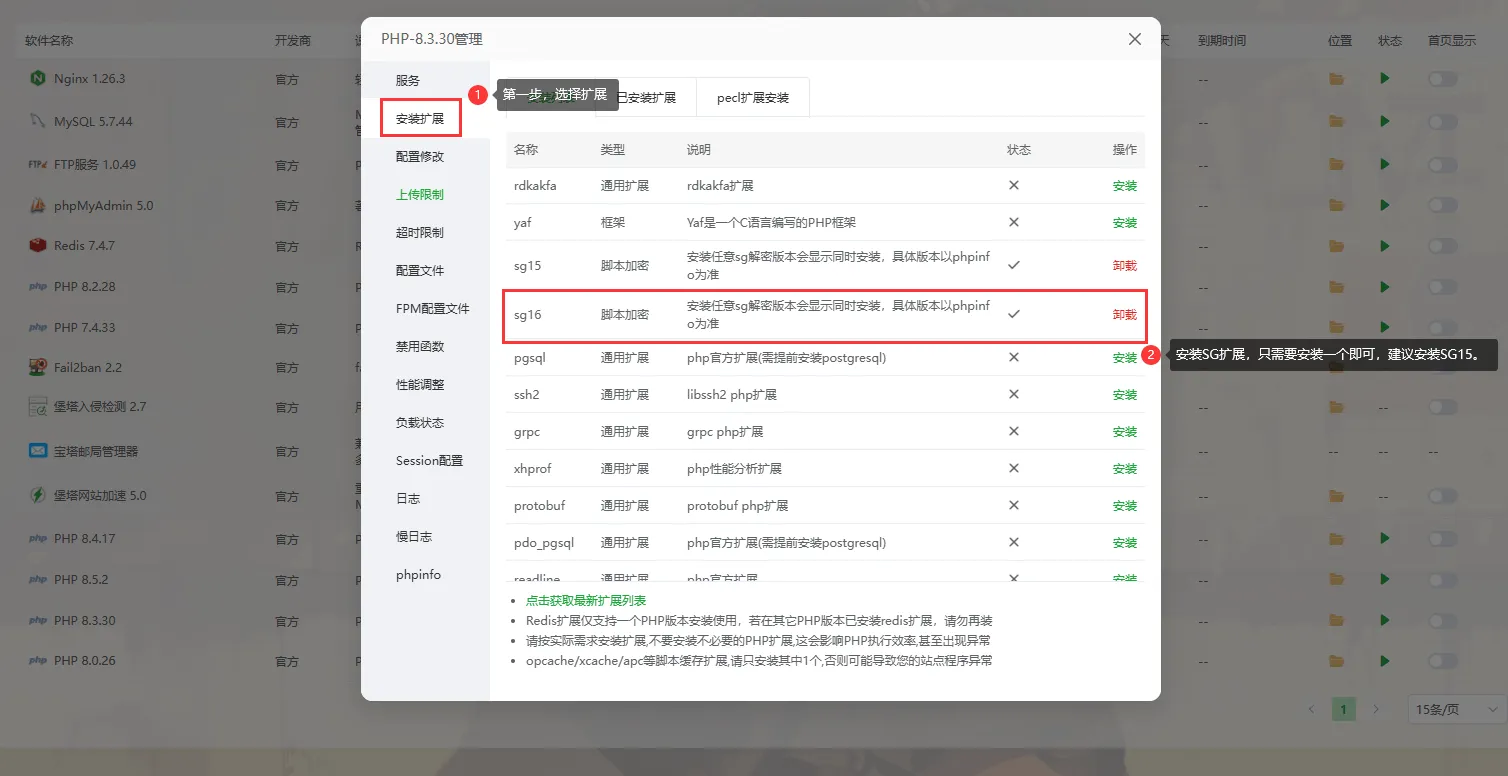Click PHP 8.3.30's green status indicator
The width and height of the screenshot is (1508, 776).
(1385, 620)
